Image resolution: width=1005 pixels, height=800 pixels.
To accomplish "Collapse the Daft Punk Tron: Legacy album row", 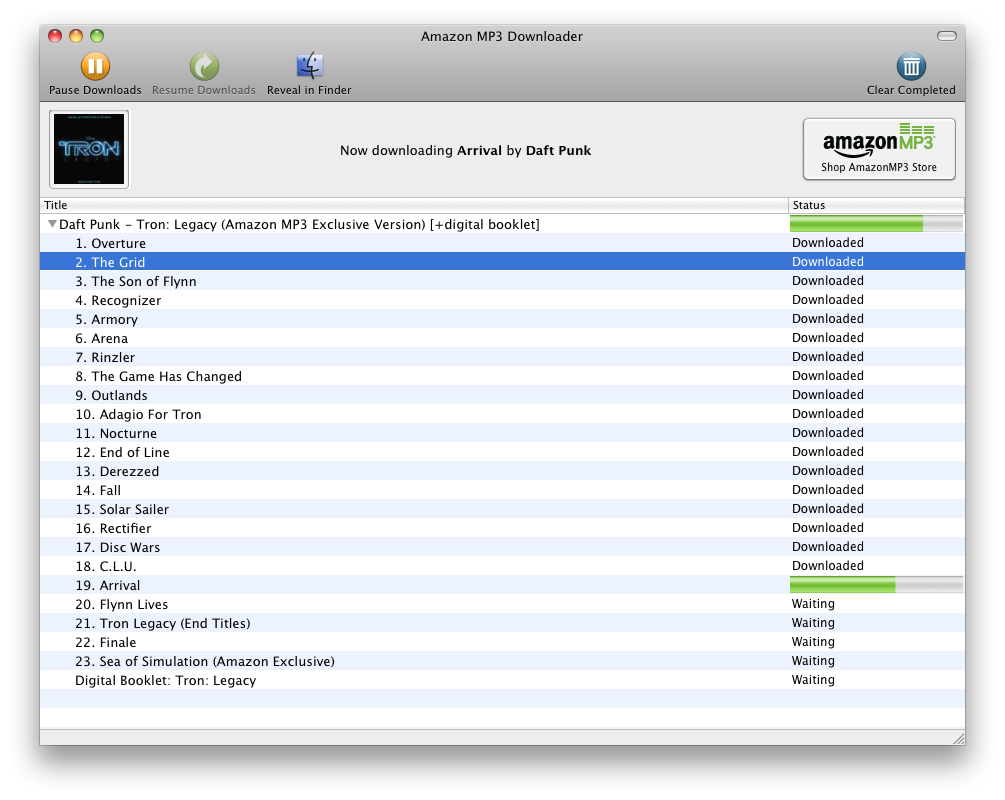I will click(52, 224).
